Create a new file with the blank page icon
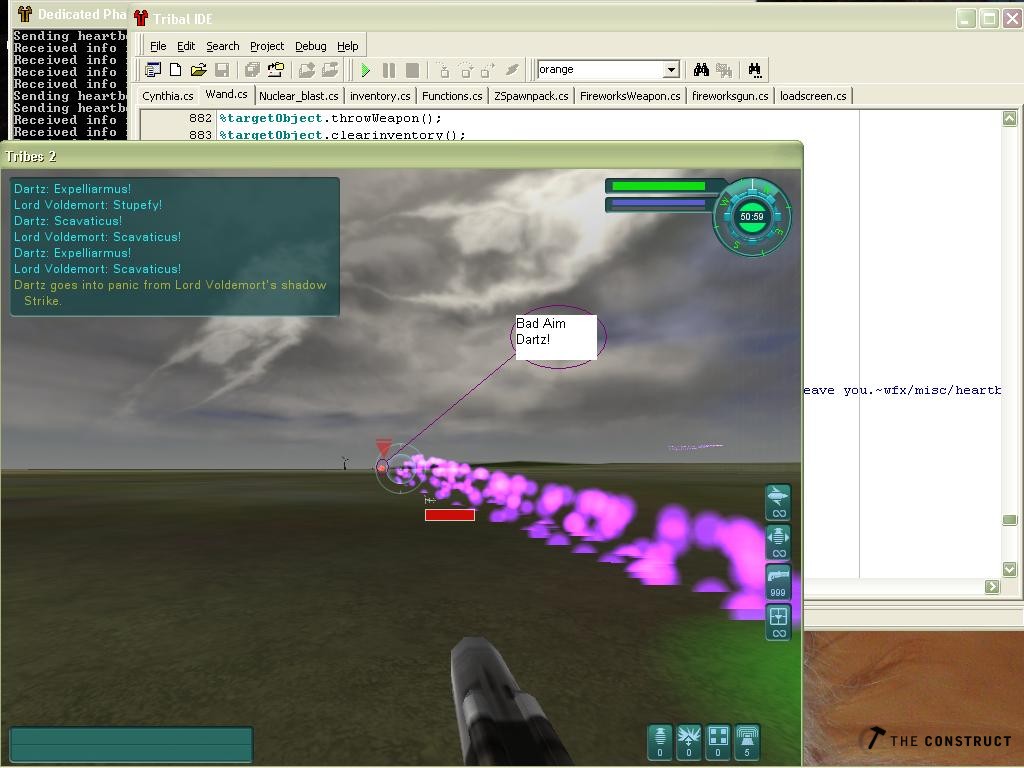The width and height of the screenshot is (1024, 768). (x=176, y=70)
